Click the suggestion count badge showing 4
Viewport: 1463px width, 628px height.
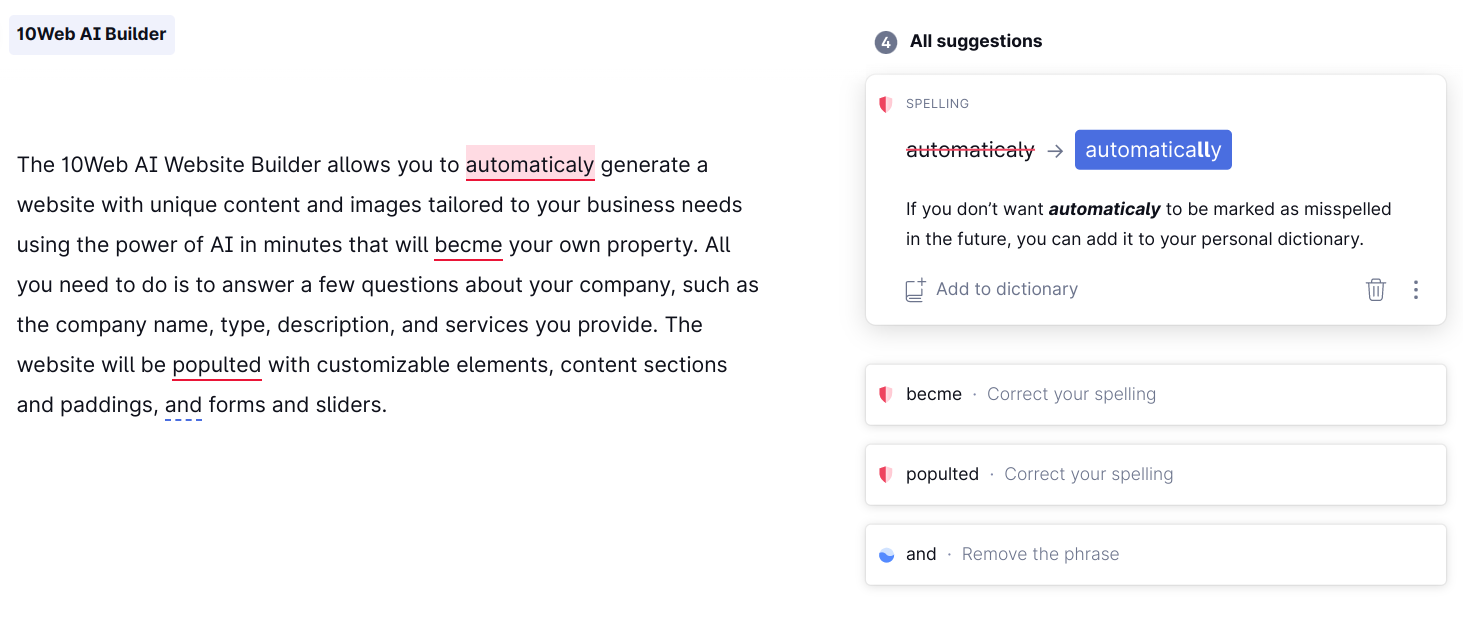886,42
